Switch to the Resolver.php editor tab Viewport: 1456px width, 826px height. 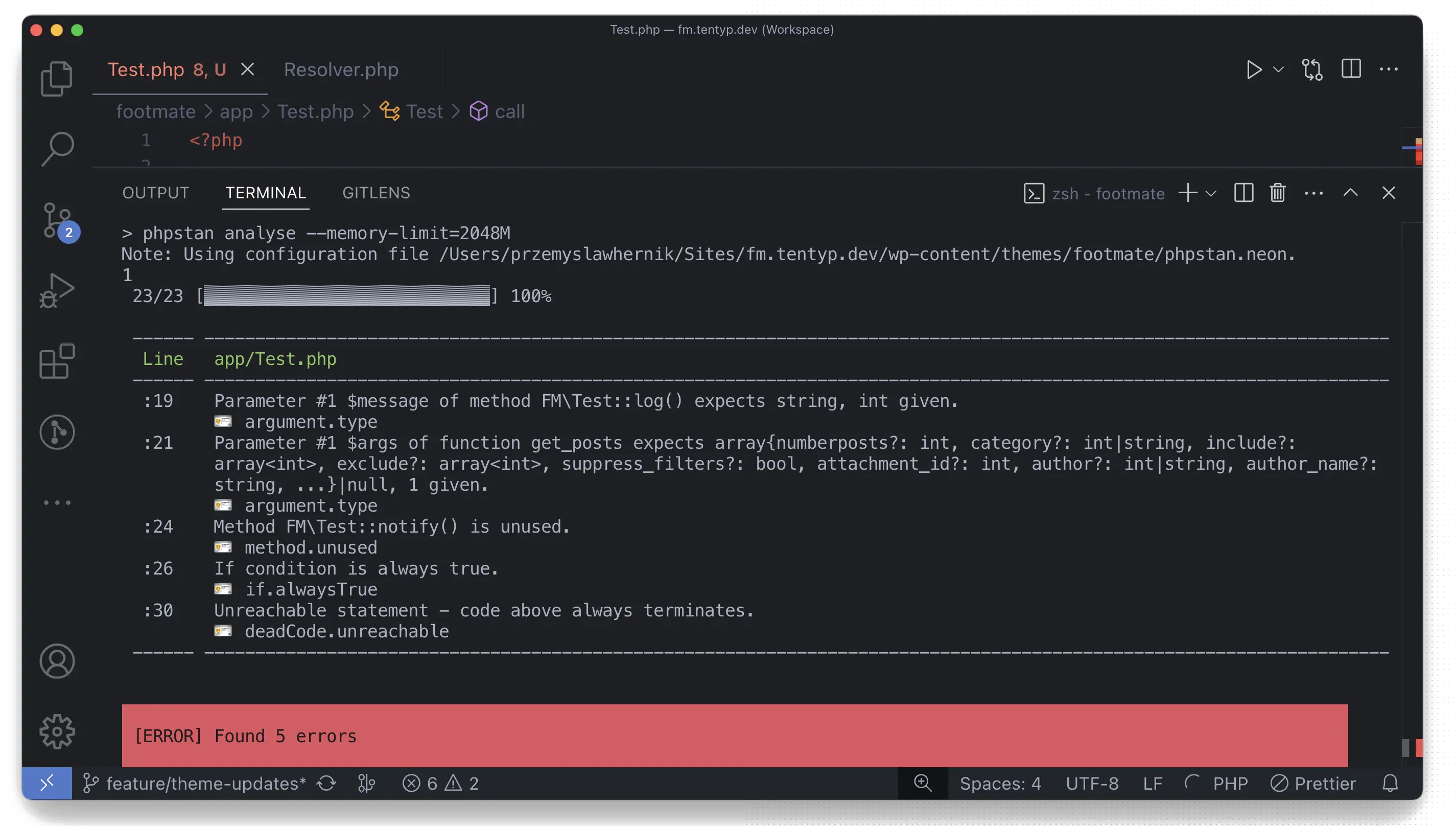(x=341, y=70)
